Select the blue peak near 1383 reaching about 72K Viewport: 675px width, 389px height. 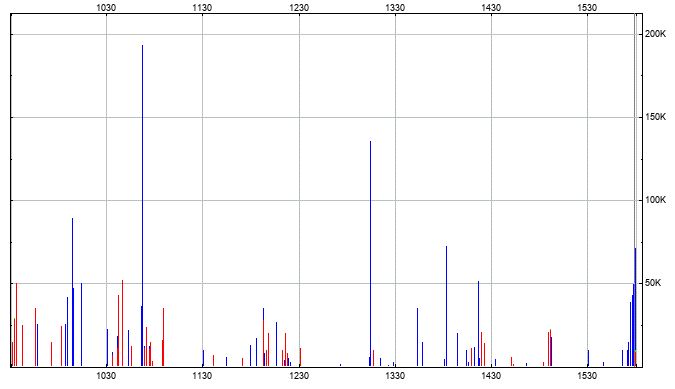[x=446, y=306]
